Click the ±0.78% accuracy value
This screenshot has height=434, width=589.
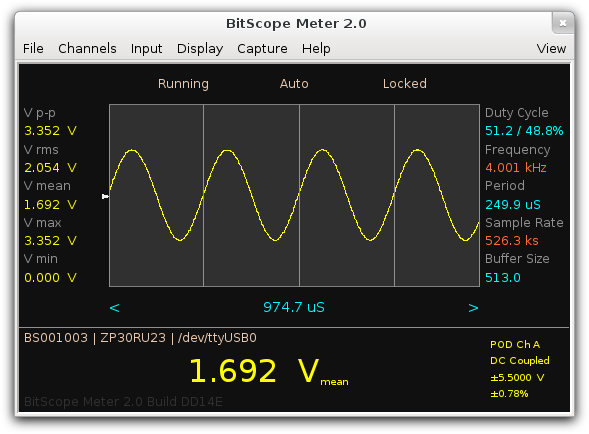point(509,394)
